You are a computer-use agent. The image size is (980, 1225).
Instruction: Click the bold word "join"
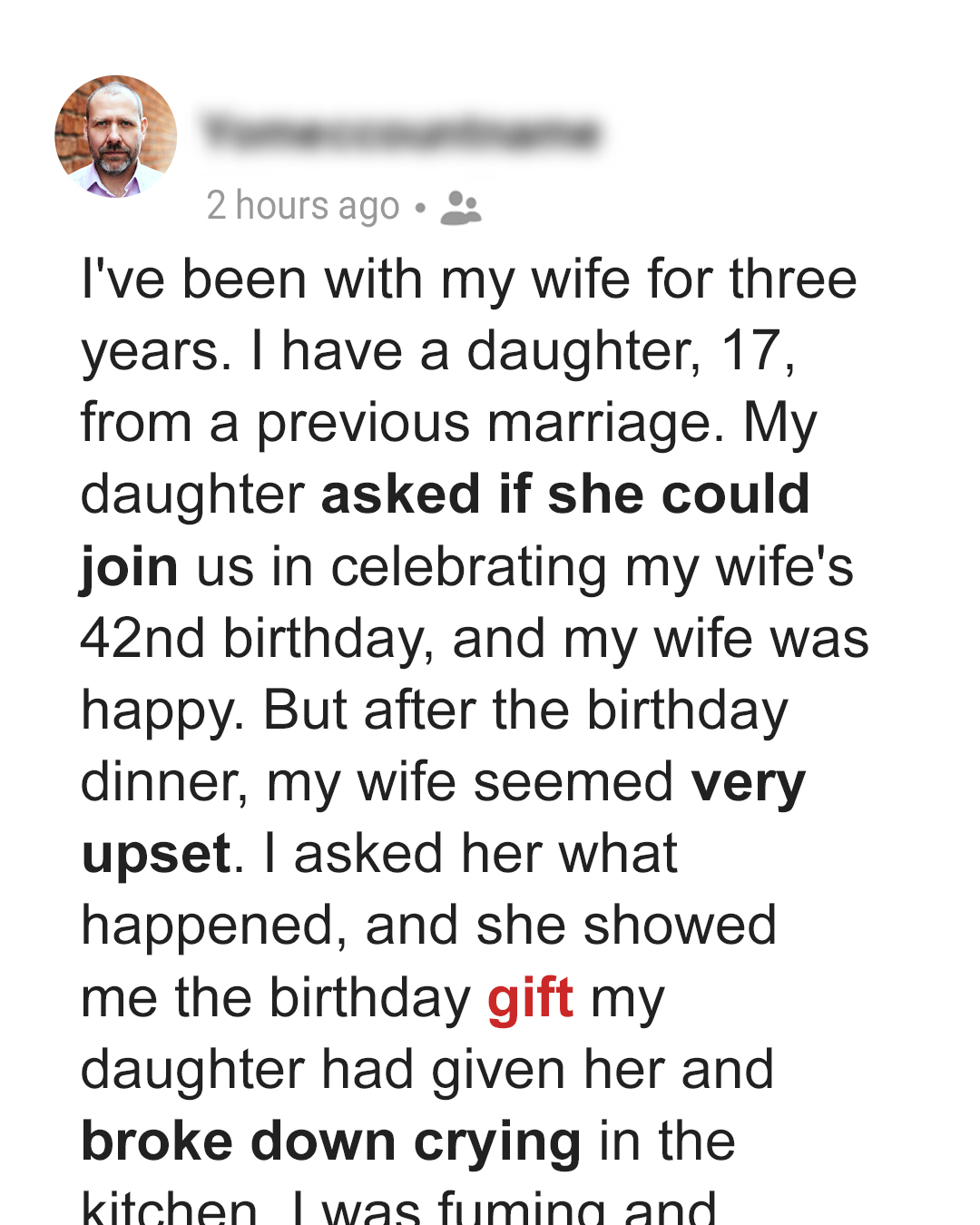coord(130,567)
